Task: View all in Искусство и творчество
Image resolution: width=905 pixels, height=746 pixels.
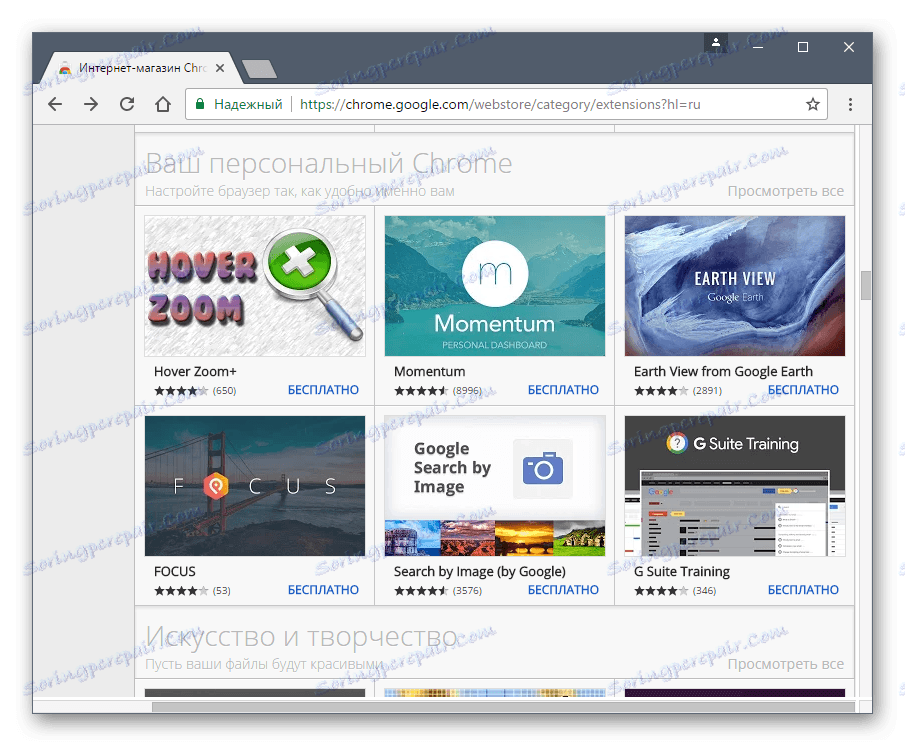Action: click(x=786, y=664)
